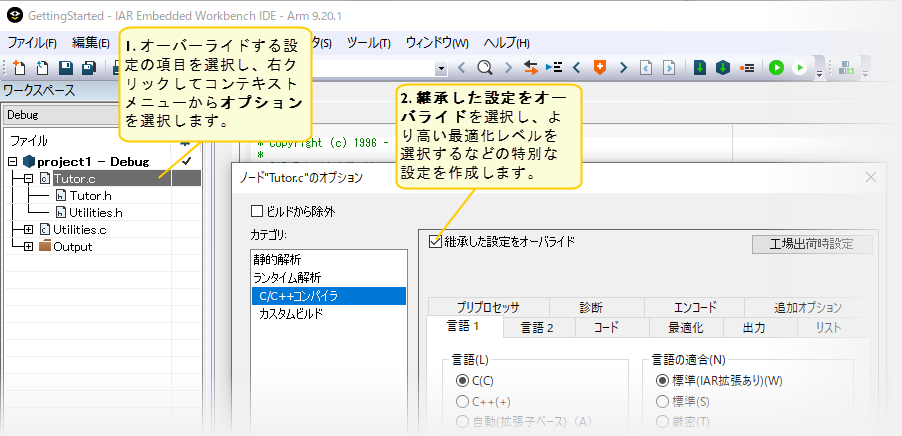Select the 標準(IAR拡張あり) radio button
The image size is (902, 436).
coord(662,380)
